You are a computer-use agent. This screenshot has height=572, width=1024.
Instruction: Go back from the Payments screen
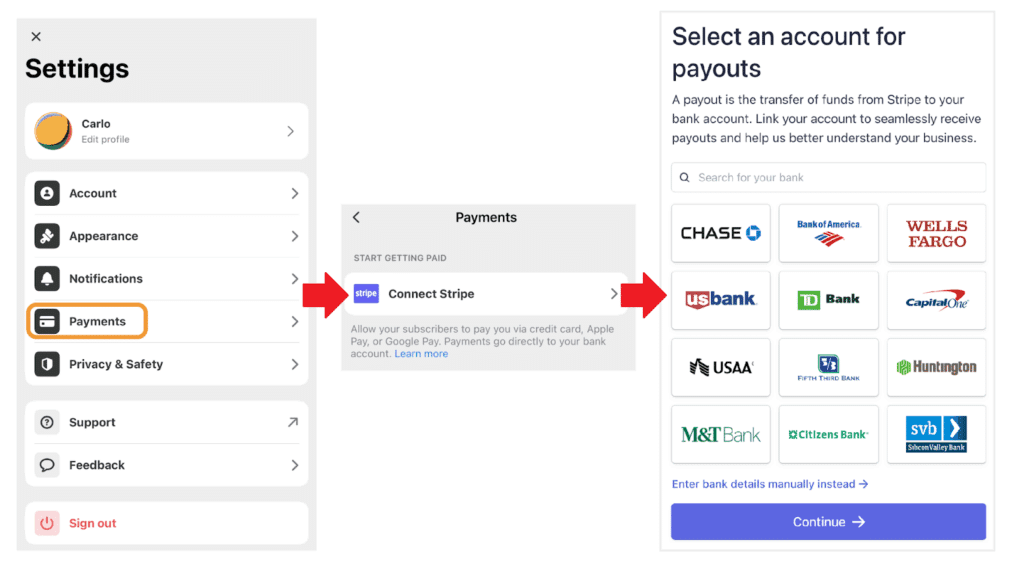tap(356, 217)
